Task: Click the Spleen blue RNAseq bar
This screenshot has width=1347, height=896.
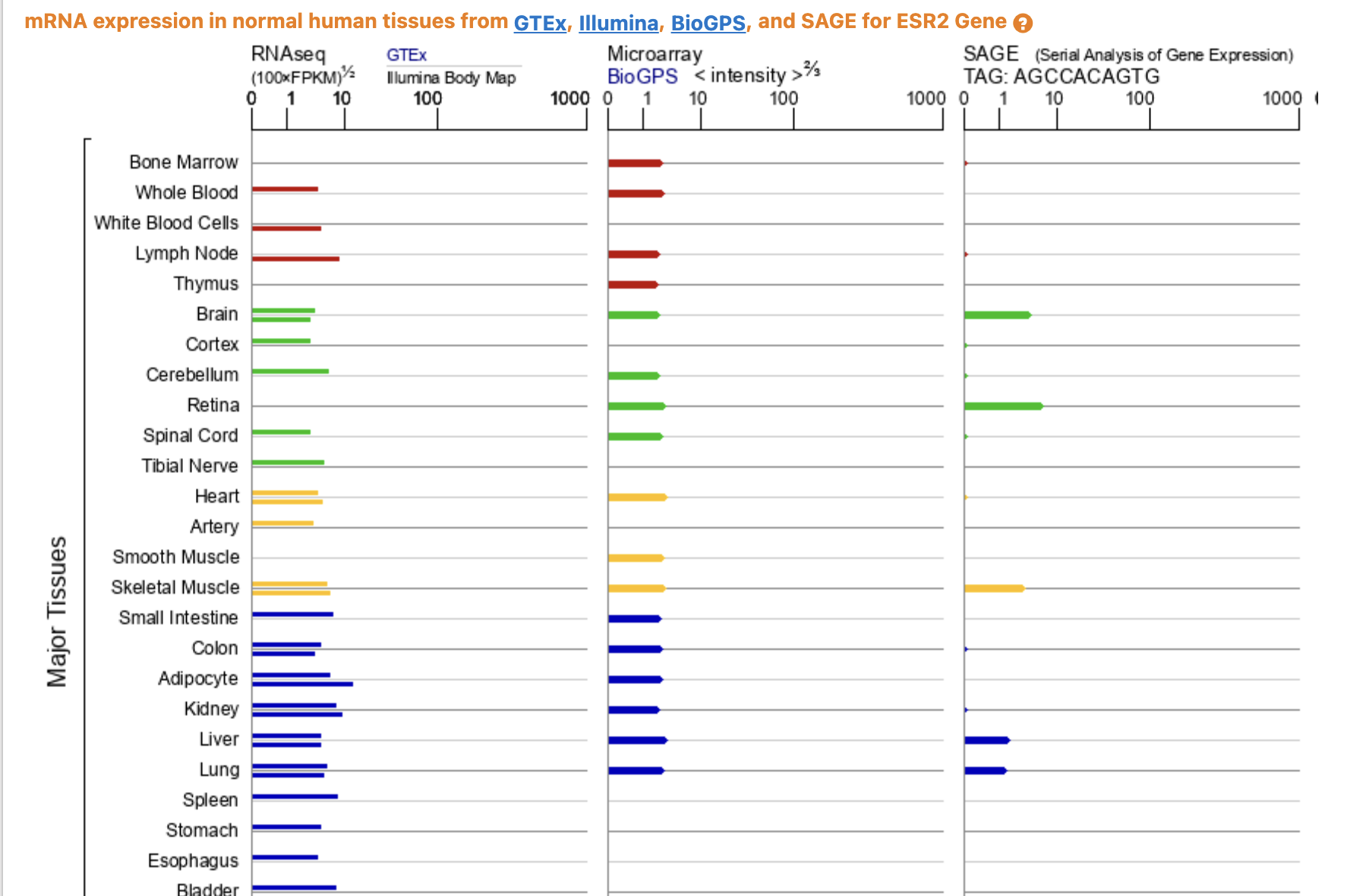Action: pos(295,797)
